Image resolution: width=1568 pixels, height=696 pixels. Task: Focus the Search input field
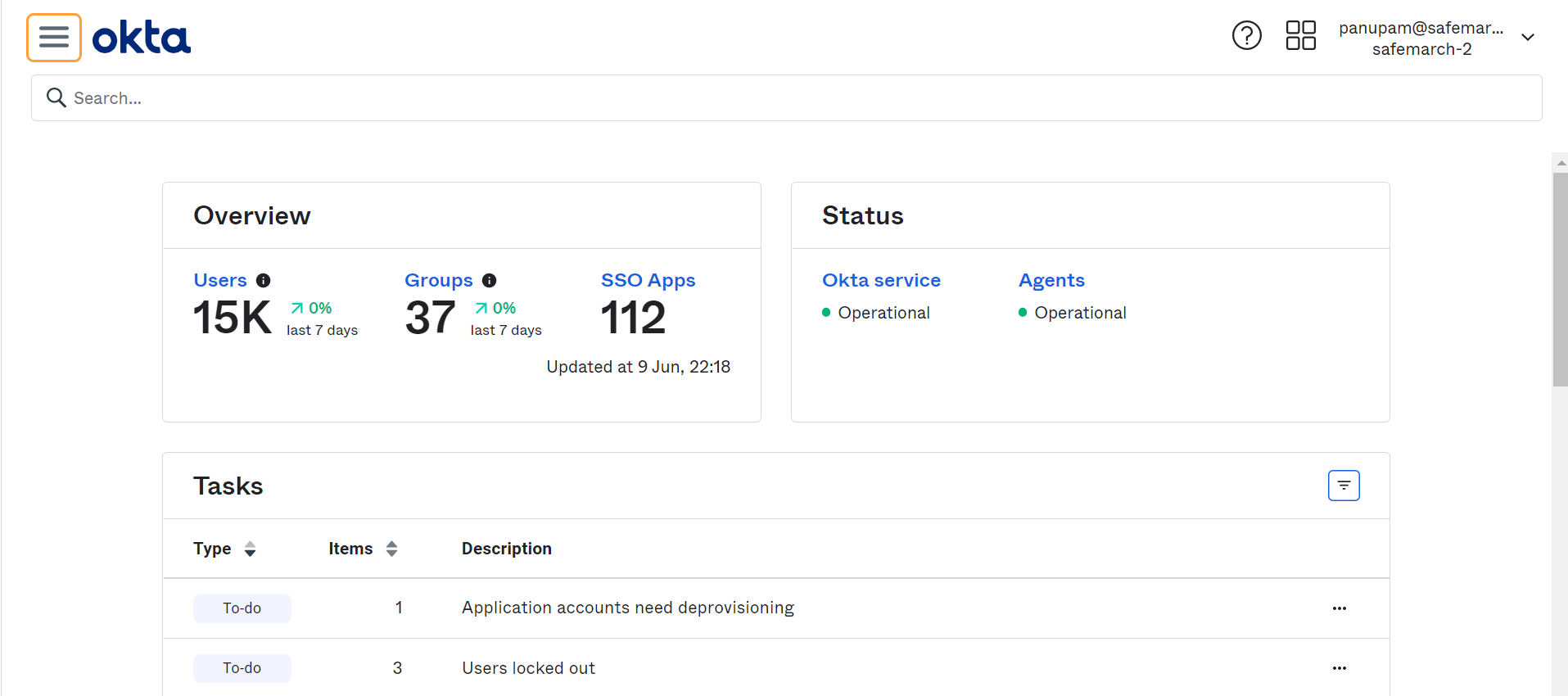coord(786,98)
